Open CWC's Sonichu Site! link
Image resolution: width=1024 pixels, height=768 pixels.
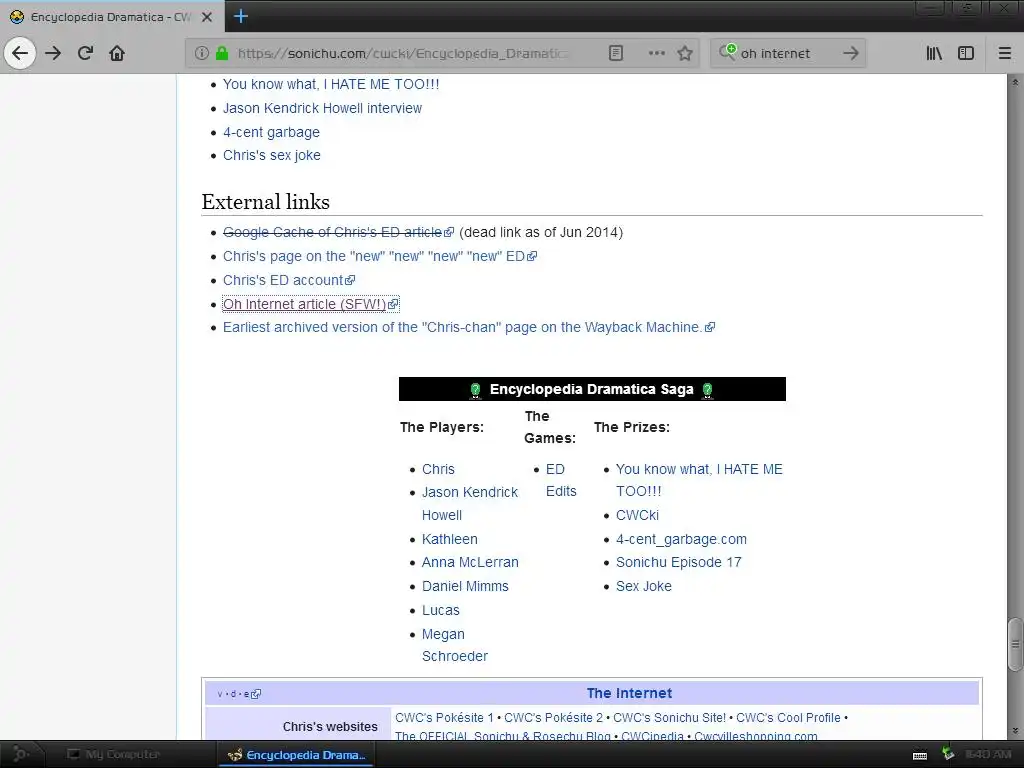669,718
